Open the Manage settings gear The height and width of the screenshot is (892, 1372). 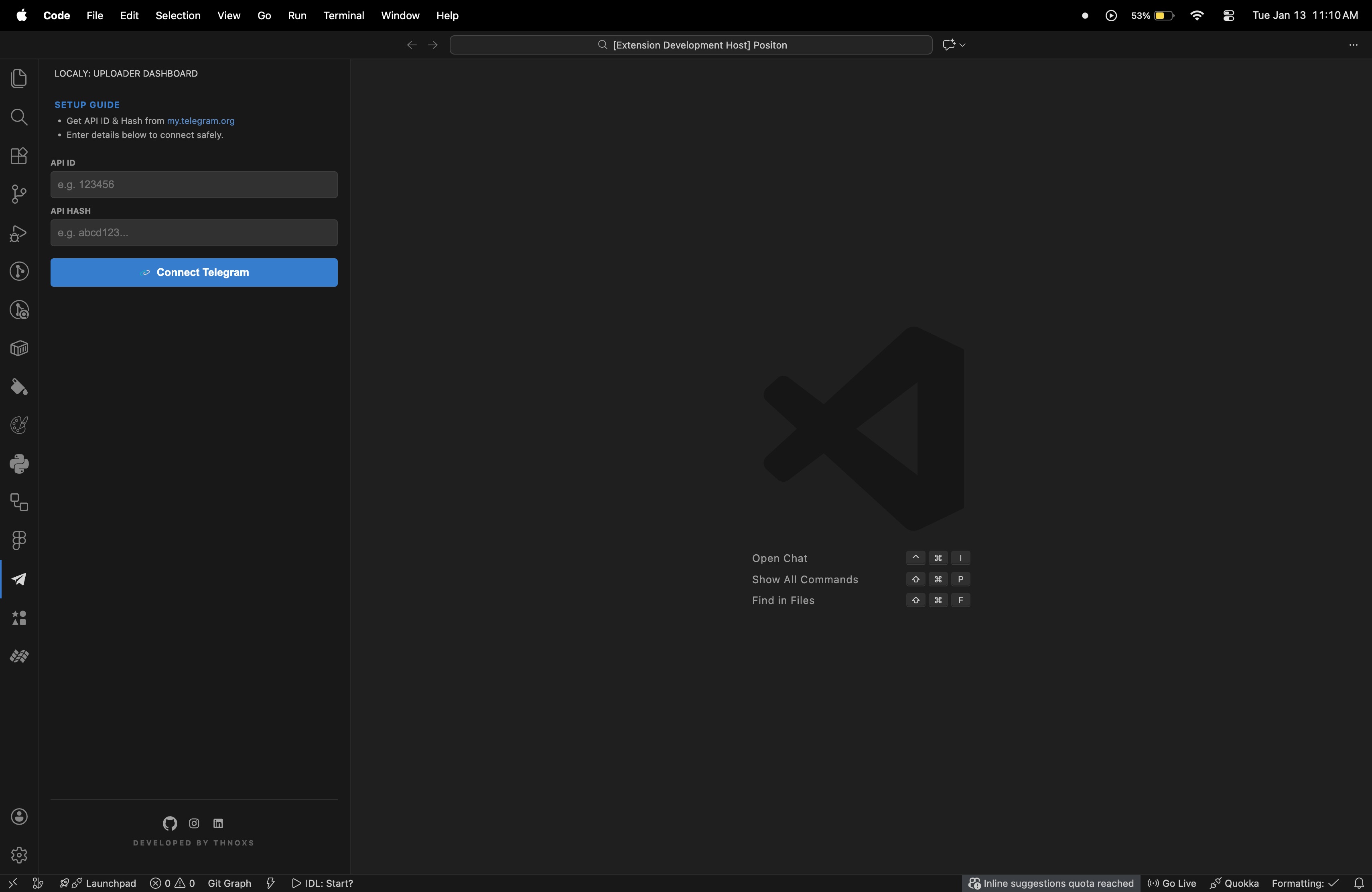(x=19, y=855)
